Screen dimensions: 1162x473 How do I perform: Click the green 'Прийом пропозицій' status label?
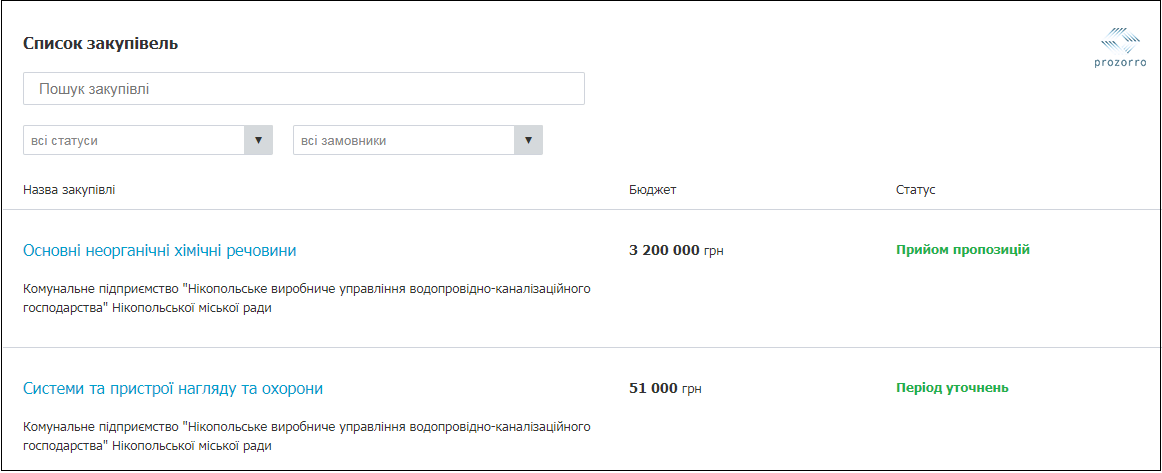962,250
